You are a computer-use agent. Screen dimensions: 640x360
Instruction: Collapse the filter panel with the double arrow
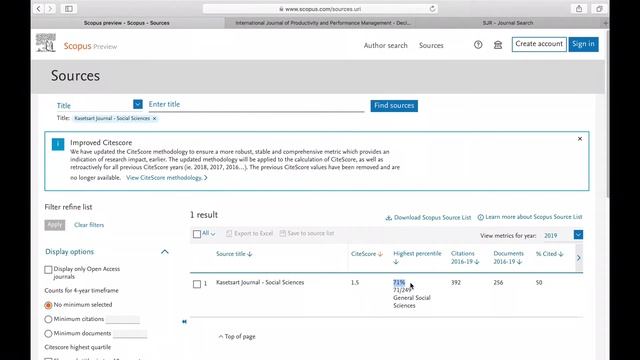[x=184, y=322]
